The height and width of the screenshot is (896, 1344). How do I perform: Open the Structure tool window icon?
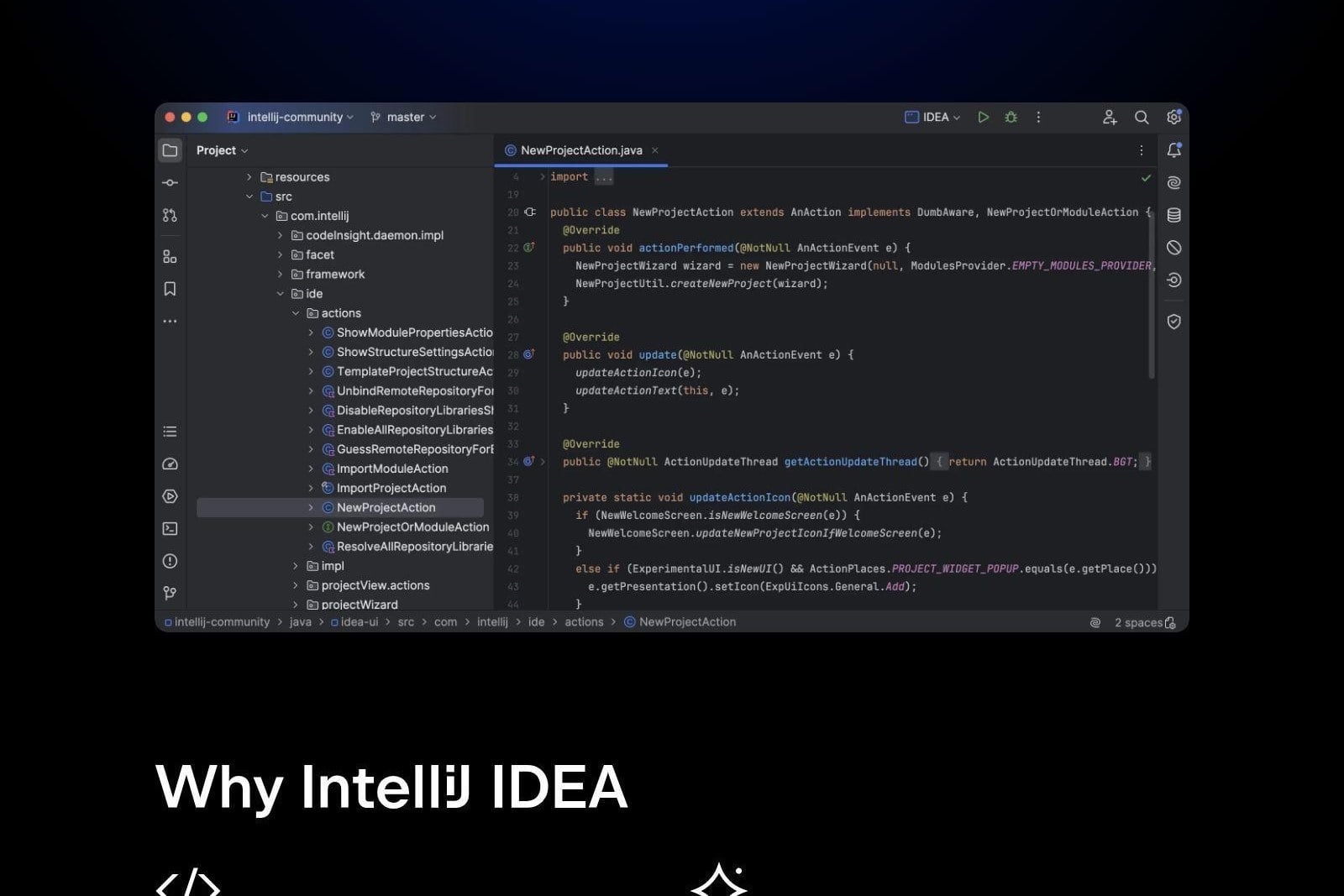click(170, 256)
